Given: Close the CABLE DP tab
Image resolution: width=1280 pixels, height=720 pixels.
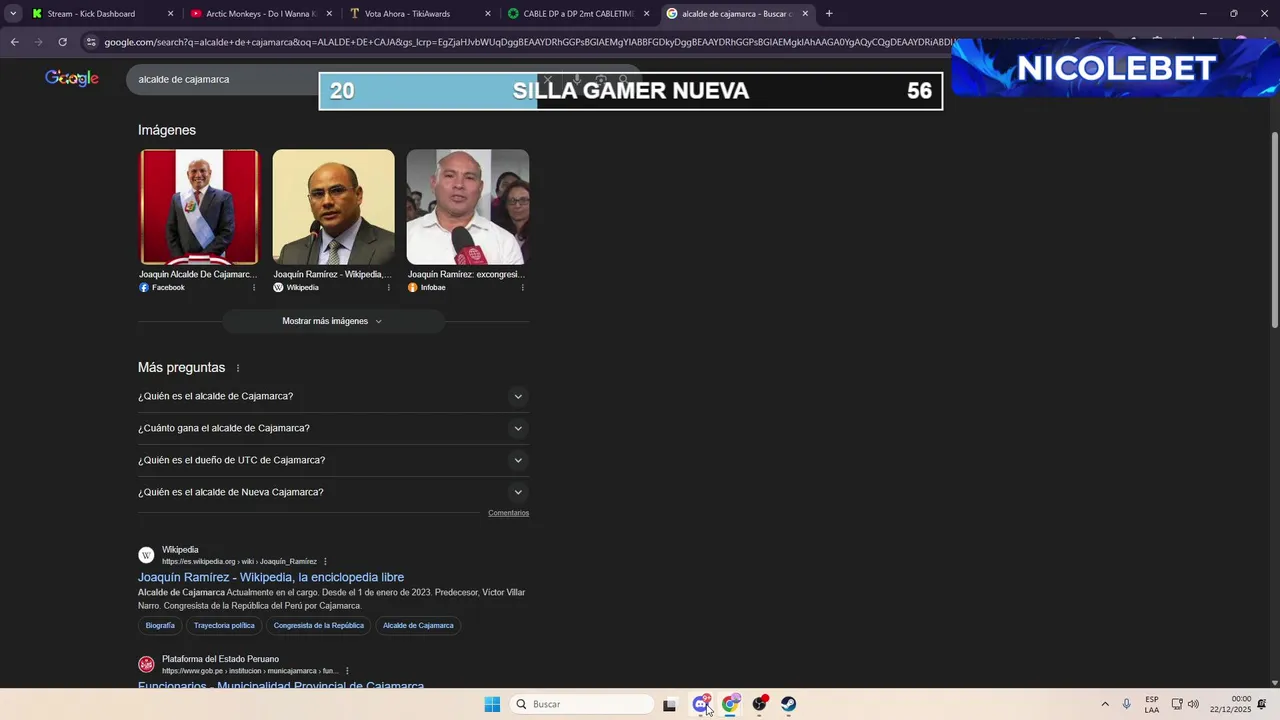Looking at the screenshot, I should [646, 14].
